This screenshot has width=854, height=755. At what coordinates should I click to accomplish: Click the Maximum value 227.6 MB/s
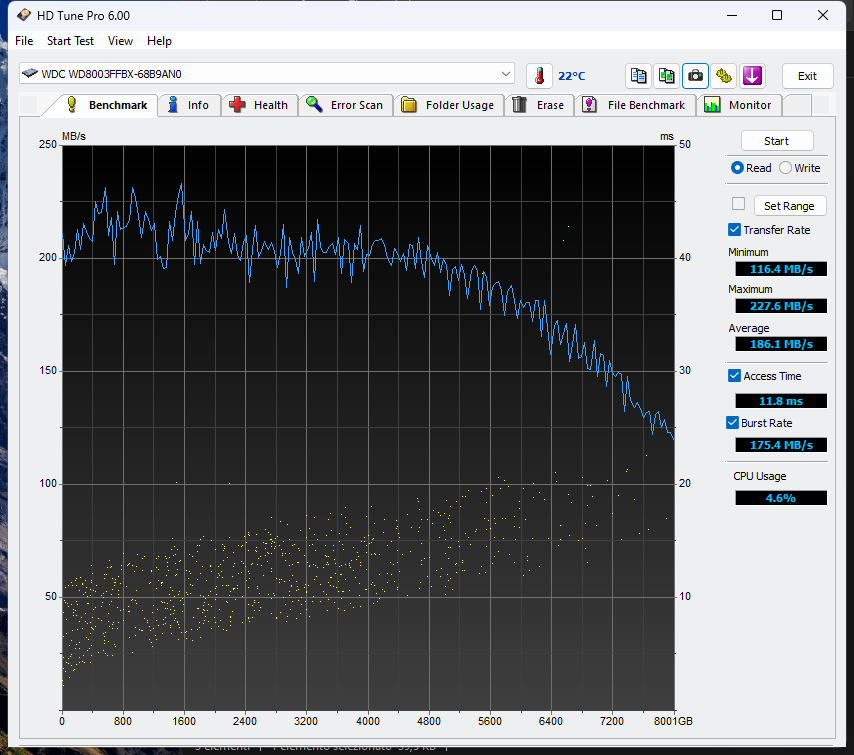point(781,306)
